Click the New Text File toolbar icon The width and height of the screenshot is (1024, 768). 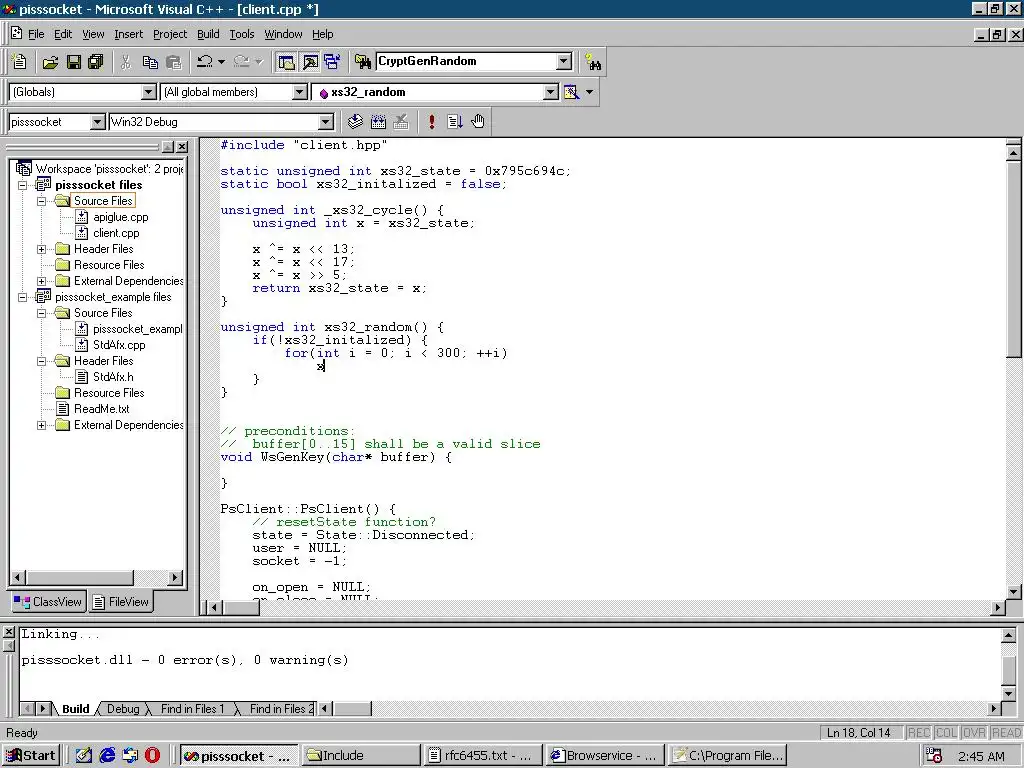(20, 62)
